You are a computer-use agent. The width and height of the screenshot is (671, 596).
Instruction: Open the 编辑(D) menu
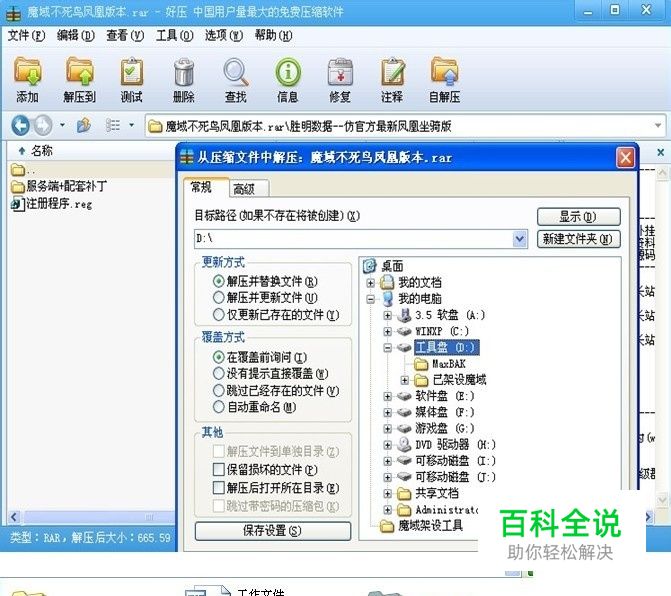(76, 35)
